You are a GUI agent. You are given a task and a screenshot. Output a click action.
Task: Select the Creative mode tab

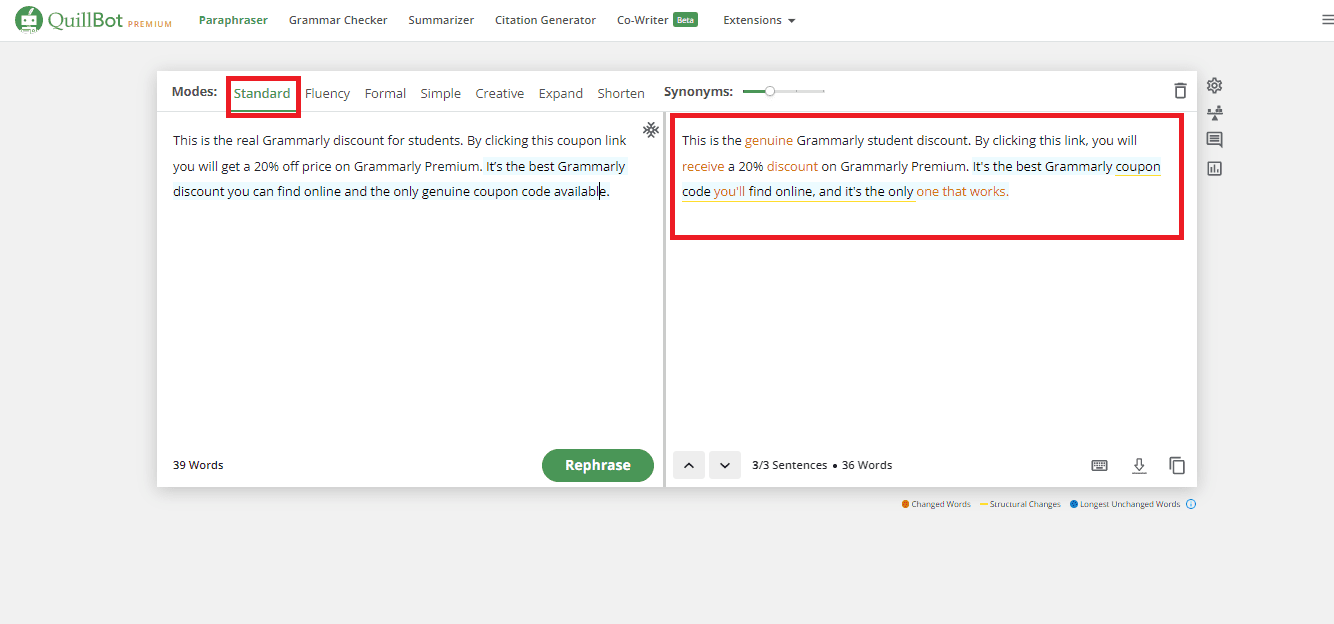[500, 93]
